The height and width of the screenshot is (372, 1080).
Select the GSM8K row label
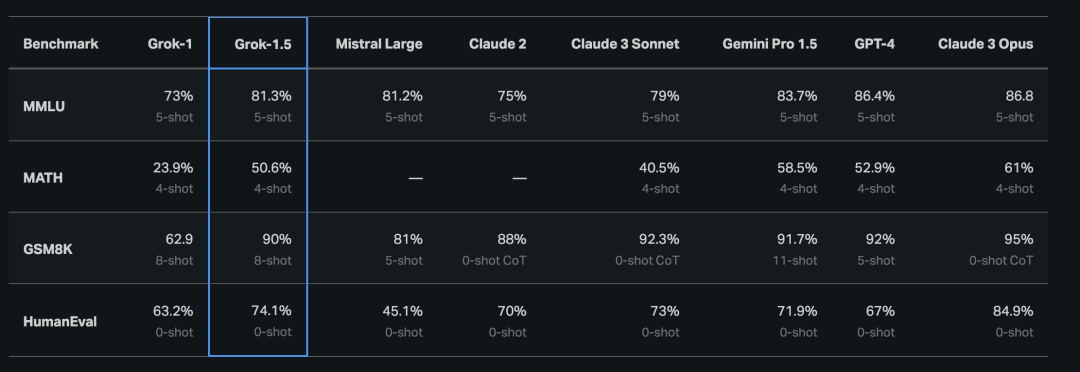[x=48, y=249]
